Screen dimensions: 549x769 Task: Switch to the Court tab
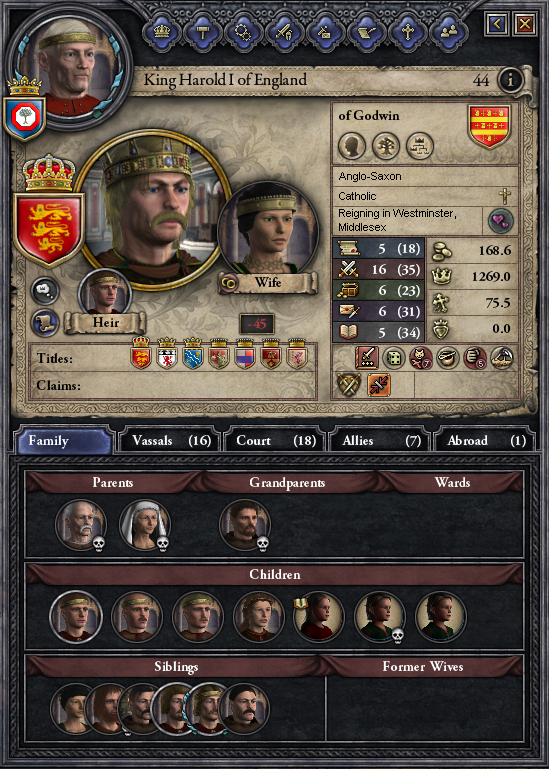(x=275, y=440)
